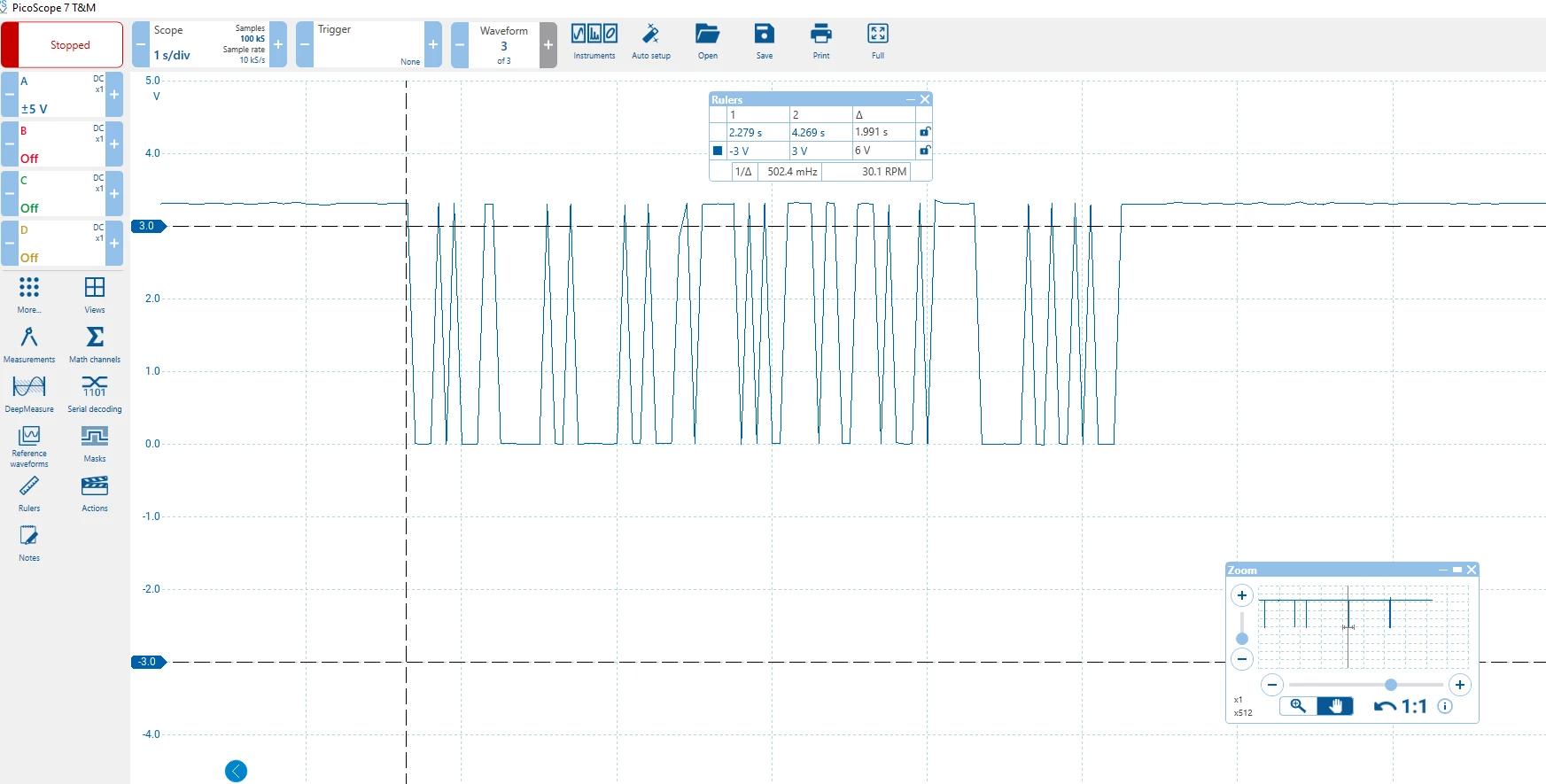Open Serial decoding tool

[95, 393]
